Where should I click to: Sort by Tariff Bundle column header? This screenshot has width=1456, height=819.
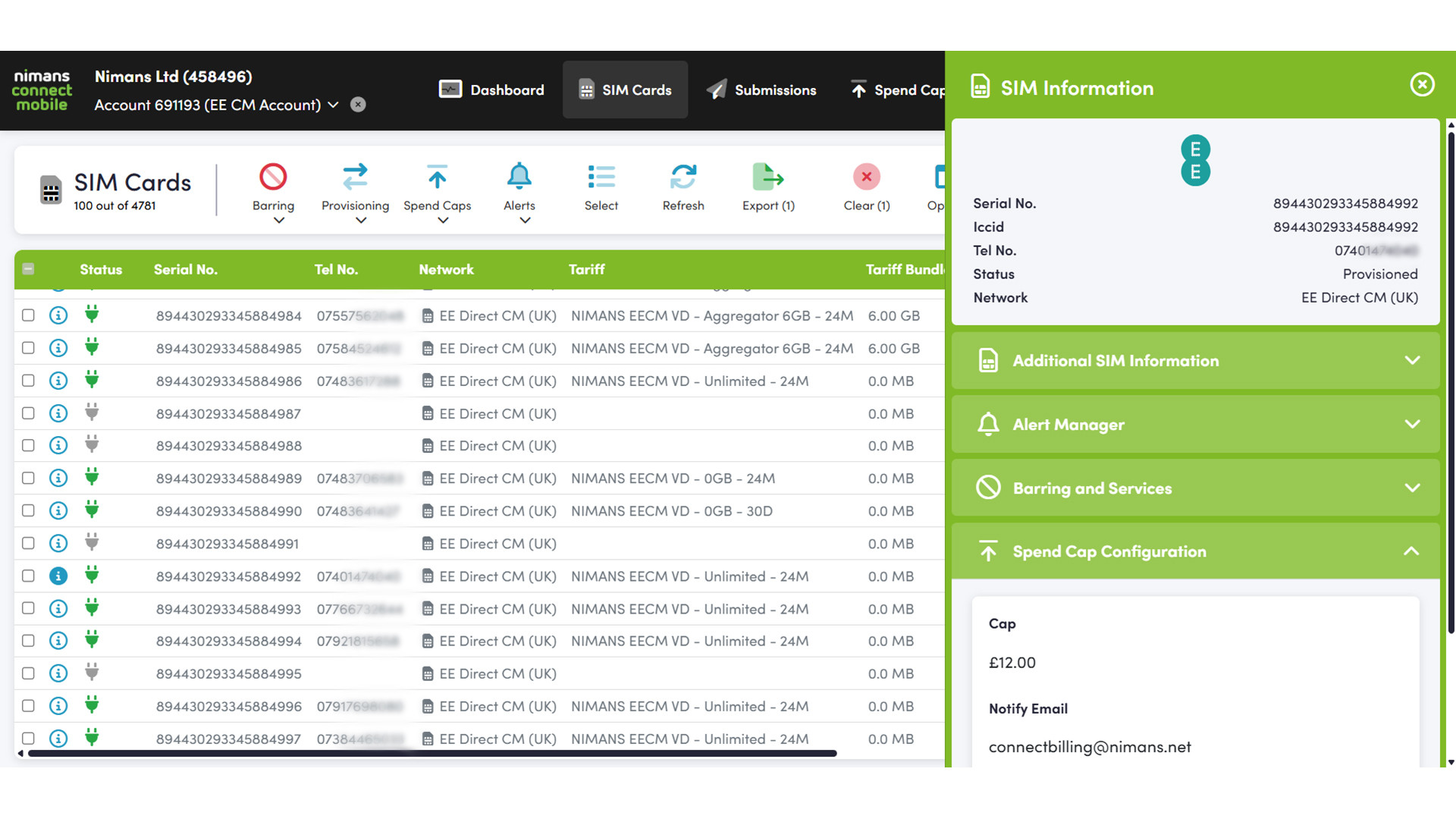click(905, 269)
